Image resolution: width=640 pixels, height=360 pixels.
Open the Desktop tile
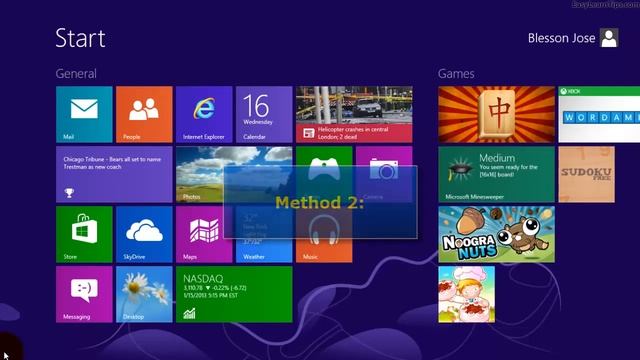(x=144, y=294)
